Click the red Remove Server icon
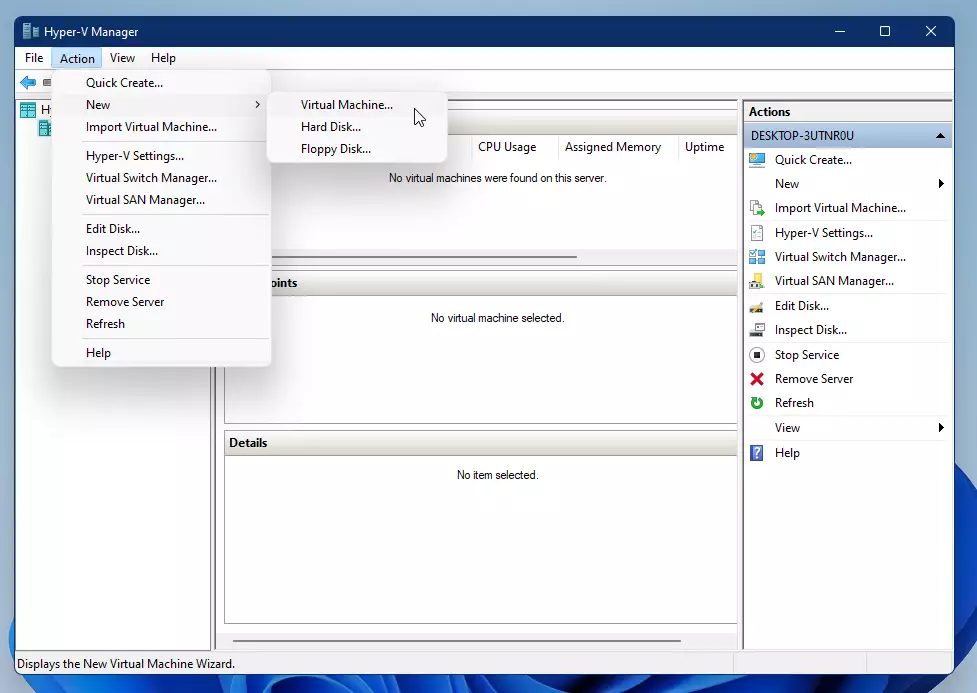The height and width of the screenshot is (693, 977). tap(757, 379)
